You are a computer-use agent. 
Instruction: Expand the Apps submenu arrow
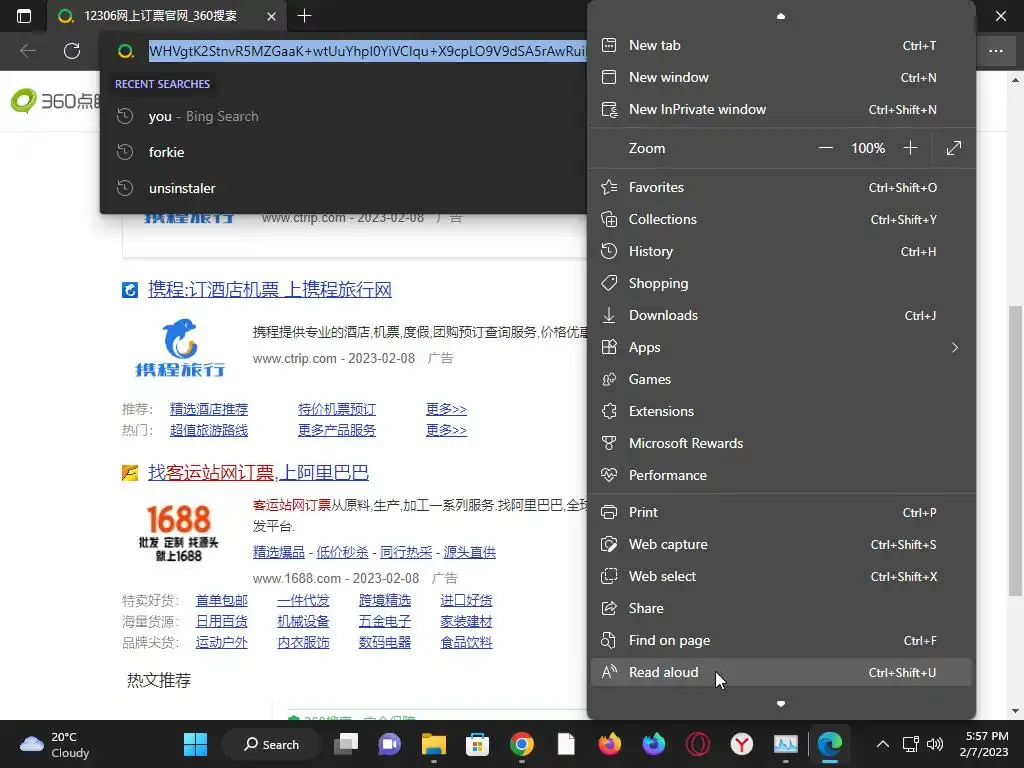[x=955, y=347]
